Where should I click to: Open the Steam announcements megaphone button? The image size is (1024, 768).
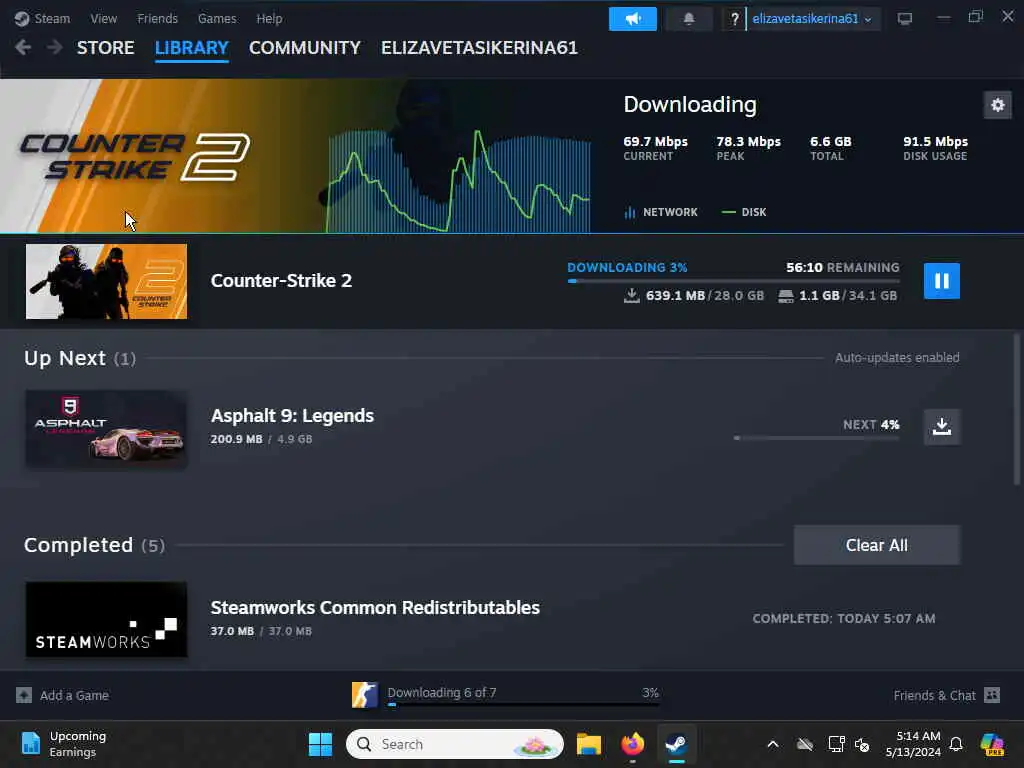[632, 19]
